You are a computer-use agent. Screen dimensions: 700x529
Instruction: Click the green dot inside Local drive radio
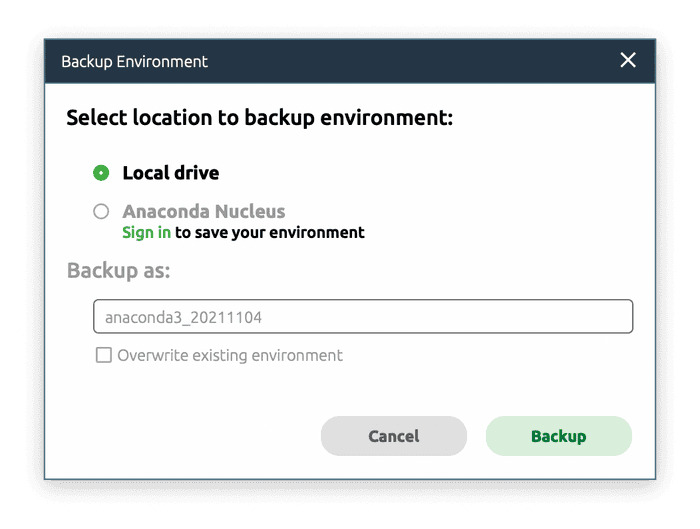pos(101,173)
